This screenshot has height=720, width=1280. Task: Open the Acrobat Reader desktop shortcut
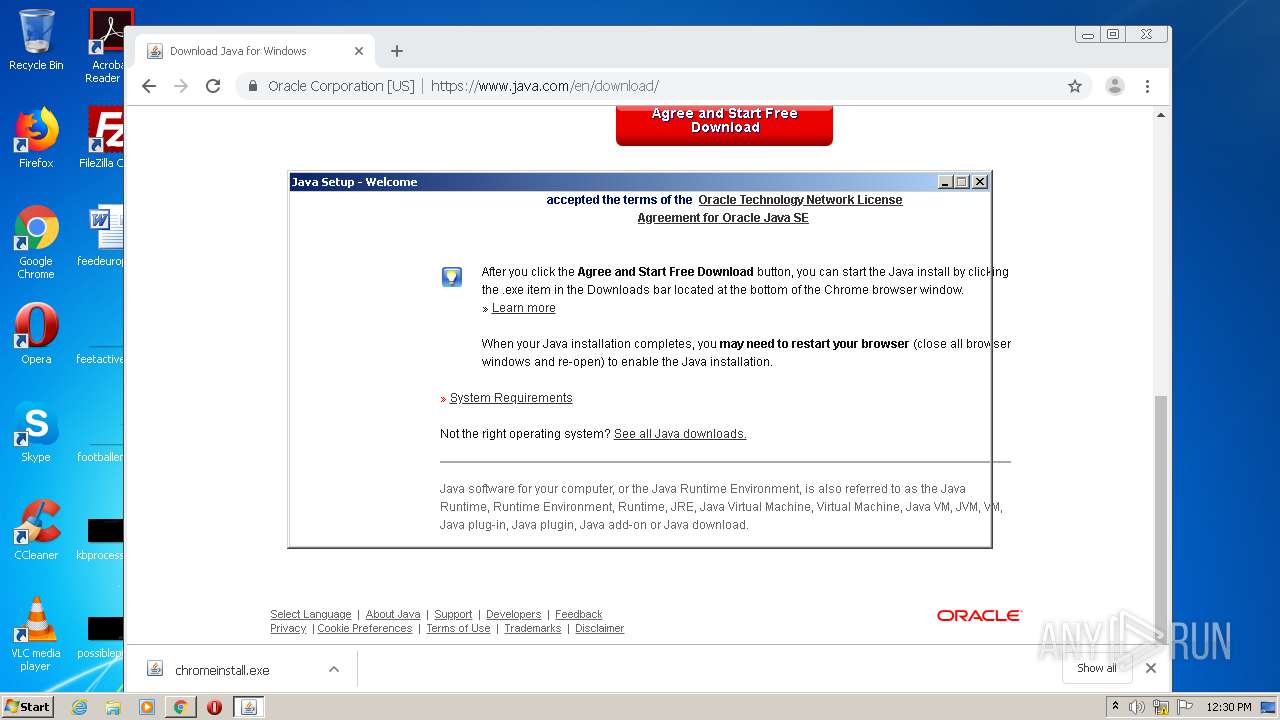pos(105,46)
